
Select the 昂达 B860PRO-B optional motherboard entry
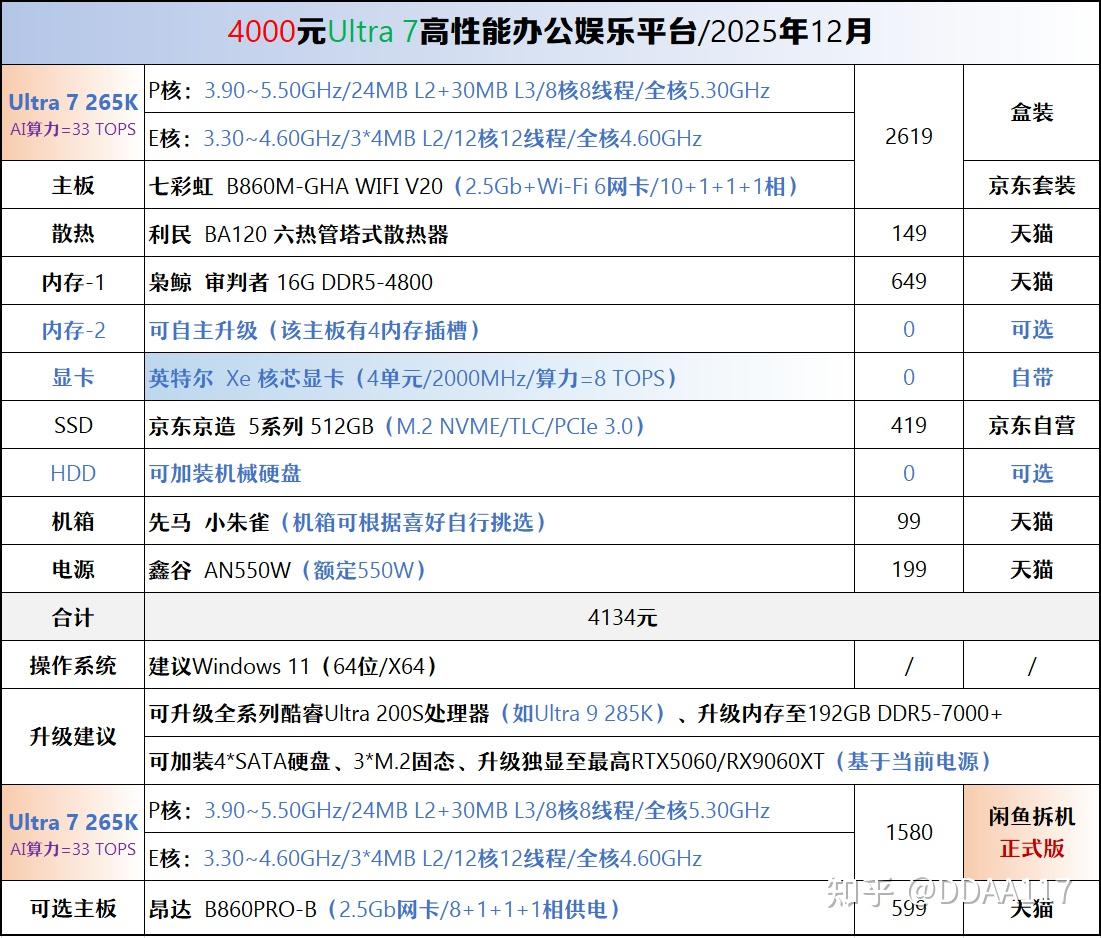click(x=499, y=909)
